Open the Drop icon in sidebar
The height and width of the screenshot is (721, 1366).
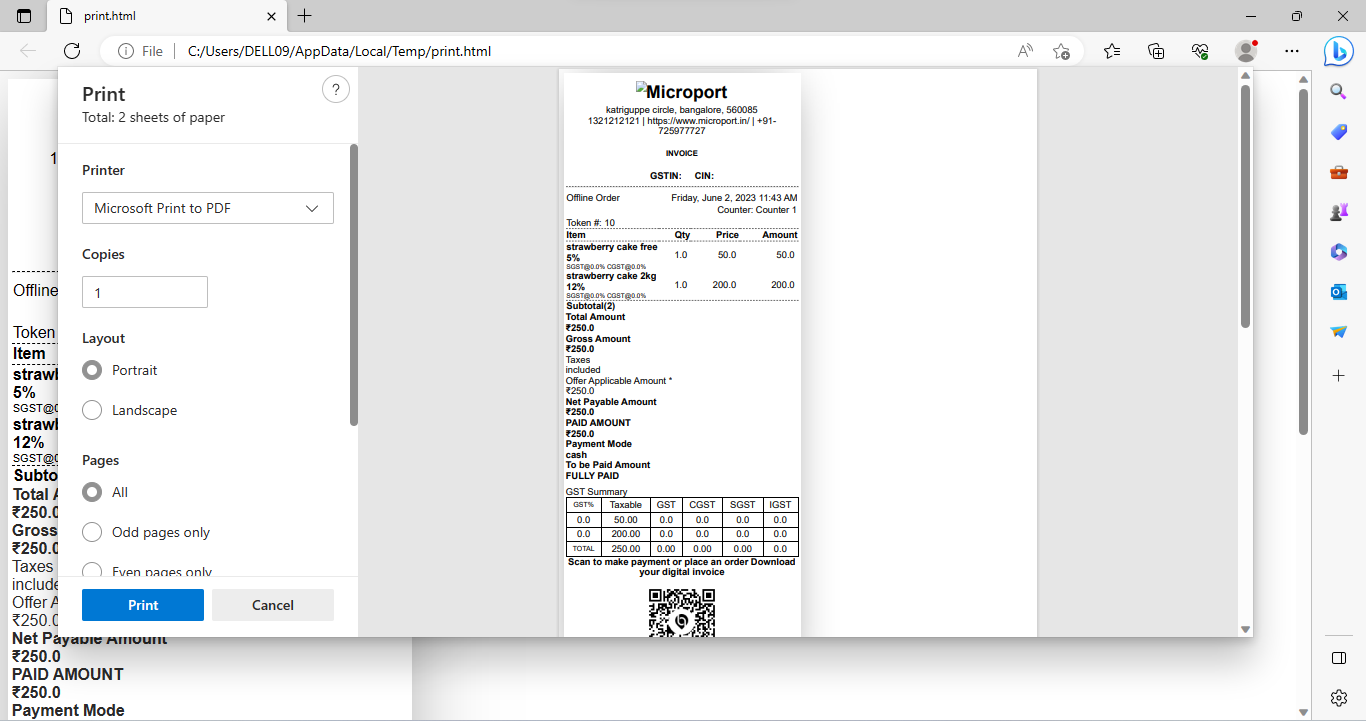(1339, 332)
